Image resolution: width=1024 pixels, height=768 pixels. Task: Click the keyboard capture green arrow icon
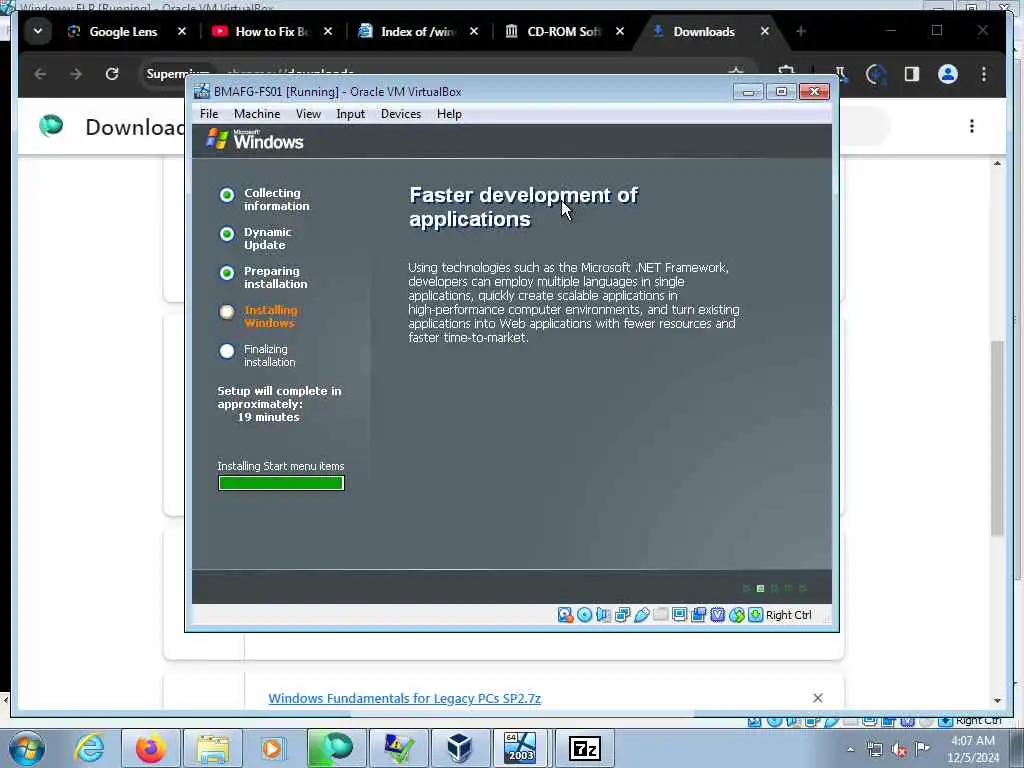click(x=756, y=615)
